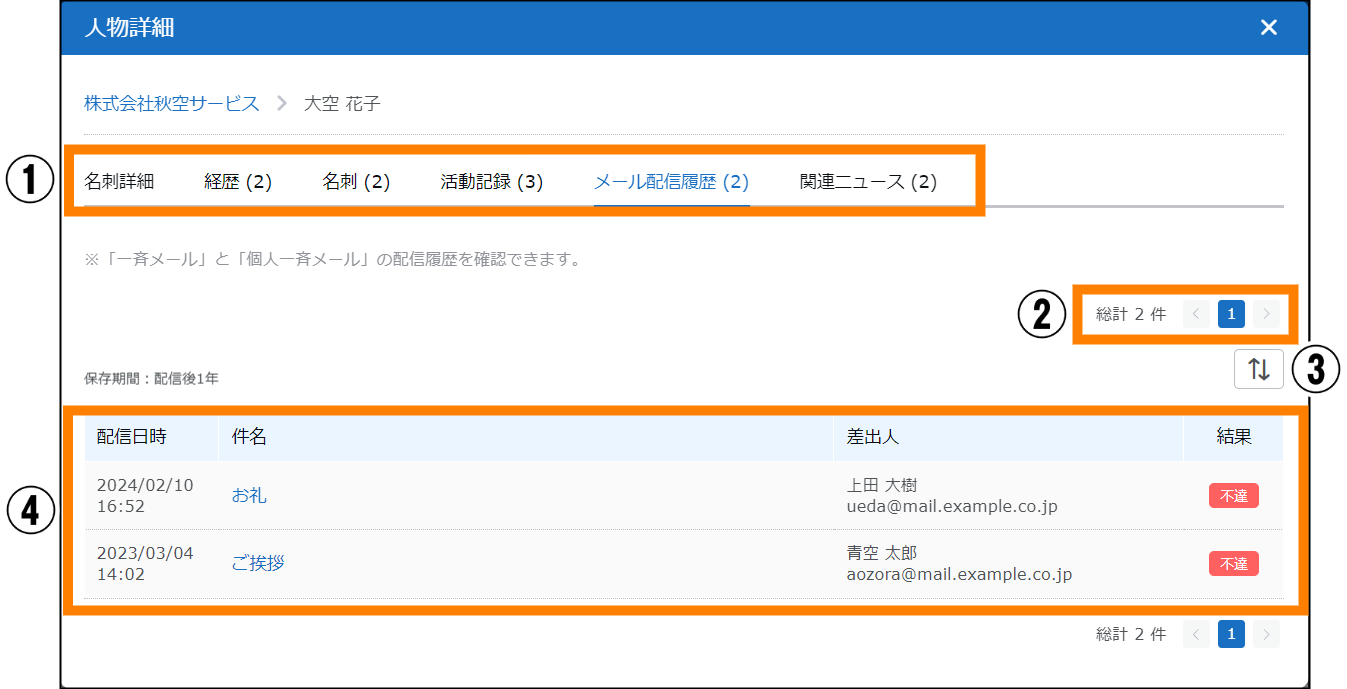The image size is (1347, 689).
Task: Select page 1 in the bottom pagination
Action: coord(1231,634)
